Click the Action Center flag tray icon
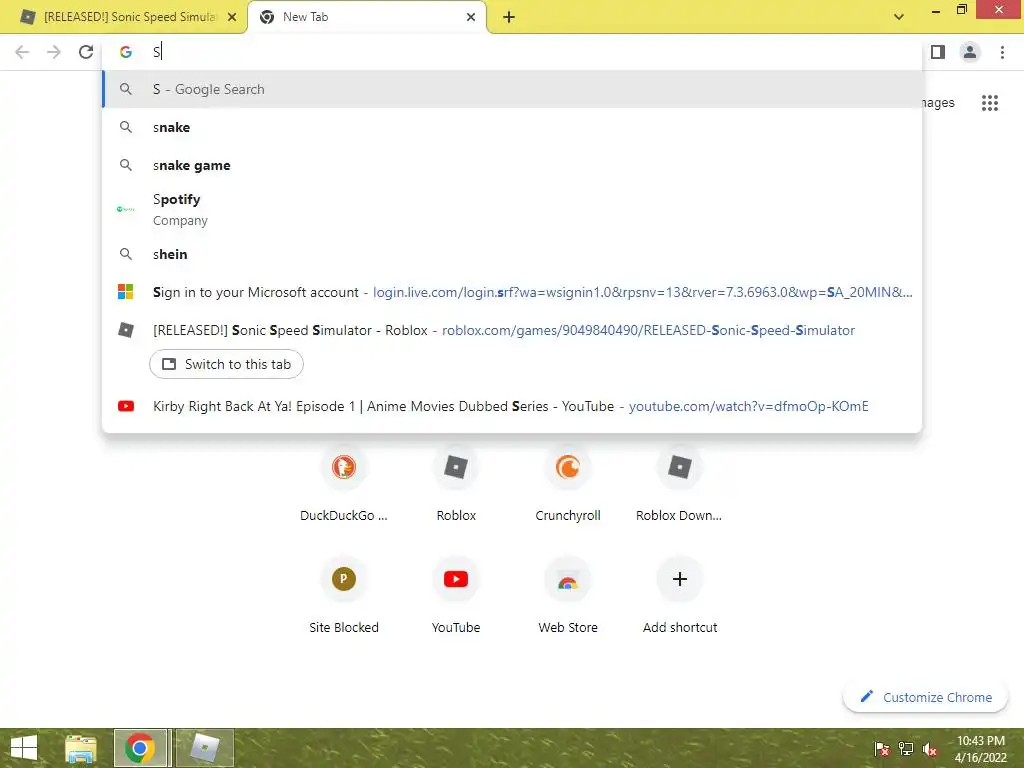The height and width of the screenshot is (768, 1024). pyautogui.click(x=882, y=749)
